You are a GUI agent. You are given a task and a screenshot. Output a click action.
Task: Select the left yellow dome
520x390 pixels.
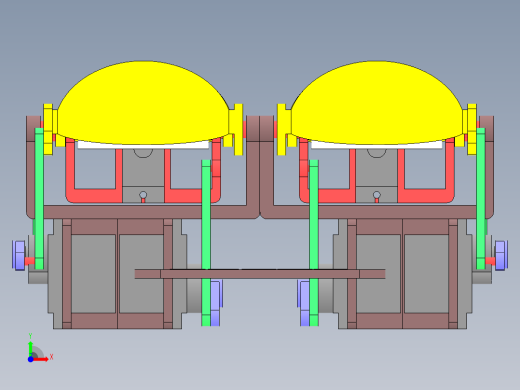[143, 103]
